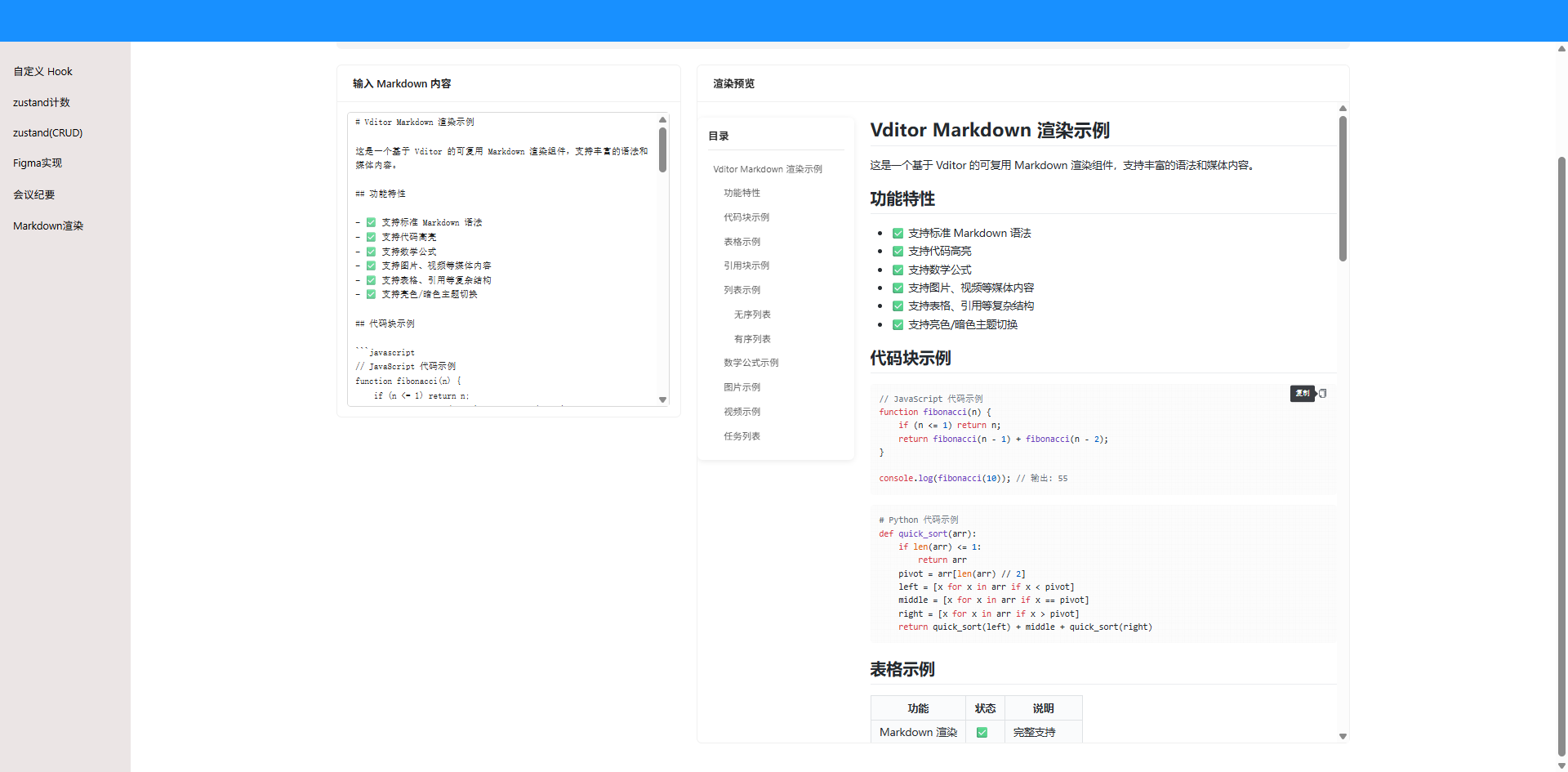Jump to 表格示例 in the table of contents
This screenshot has width=1568, height=772.
click(742, 242)
